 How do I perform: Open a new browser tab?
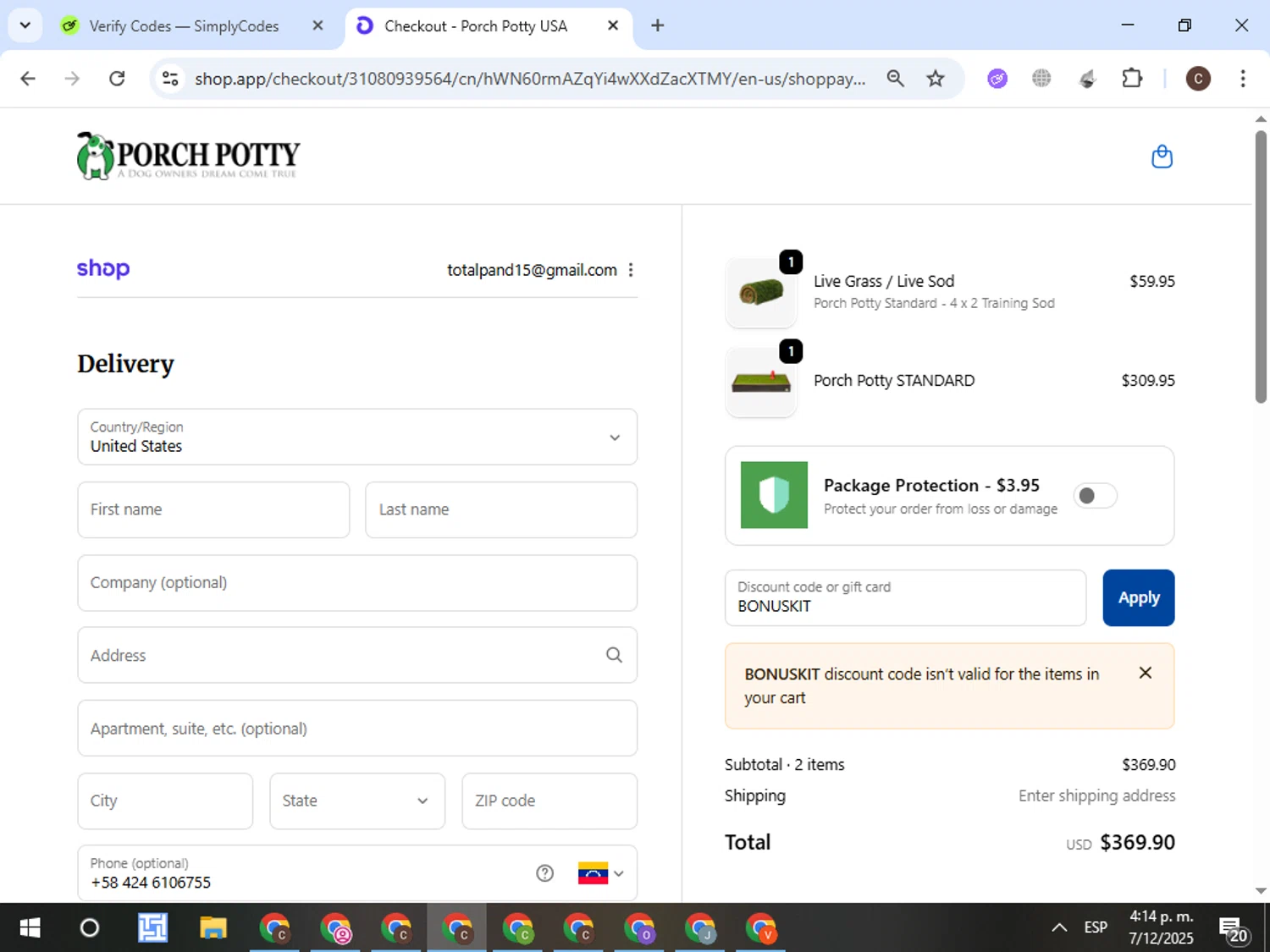point(657,25)
